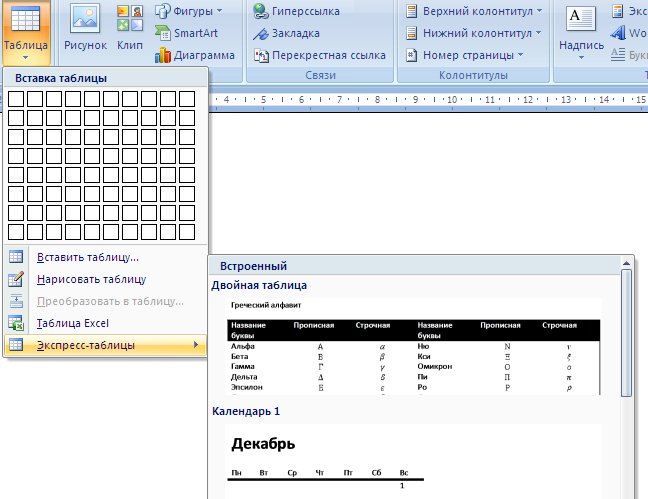Click the Связи group label
Screen dimensions: 648x499
(320, 75)
